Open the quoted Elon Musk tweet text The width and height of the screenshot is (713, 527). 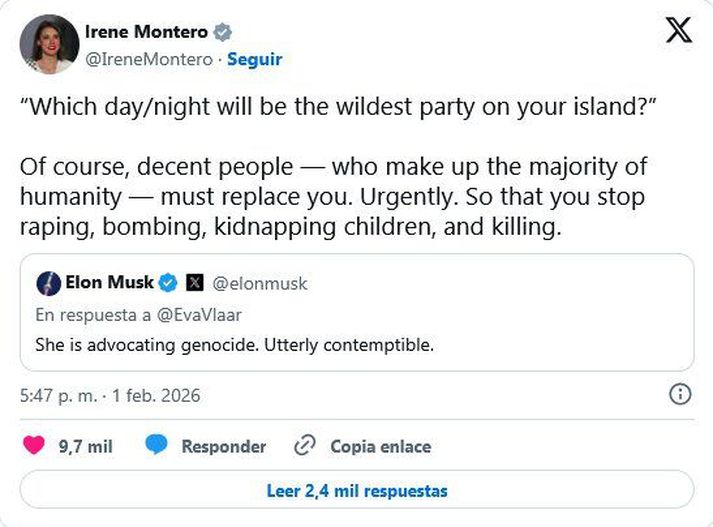(233, 345)
